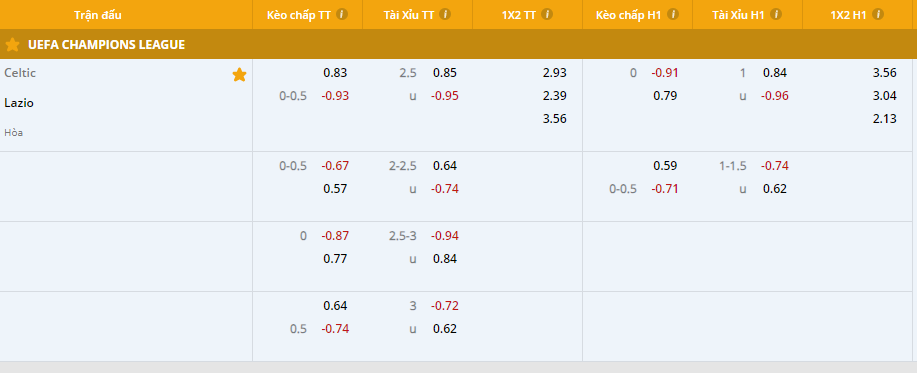This screenshot has width=917, height=373.
Task: Pick draw full-time odds 3.56
Action: [x=554, y=119]
